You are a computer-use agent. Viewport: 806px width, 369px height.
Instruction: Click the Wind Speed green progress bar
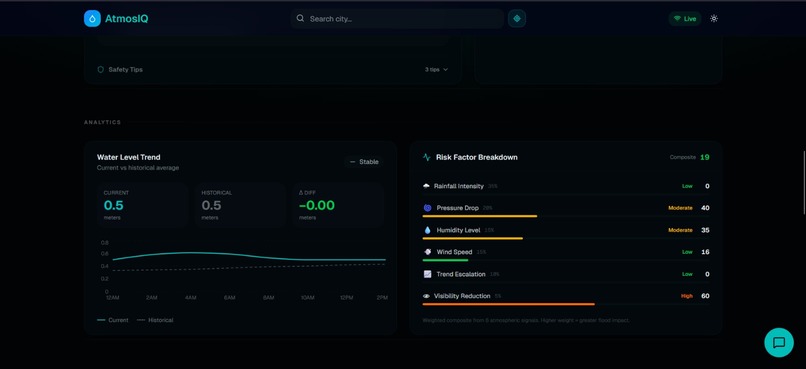(445, 260)
